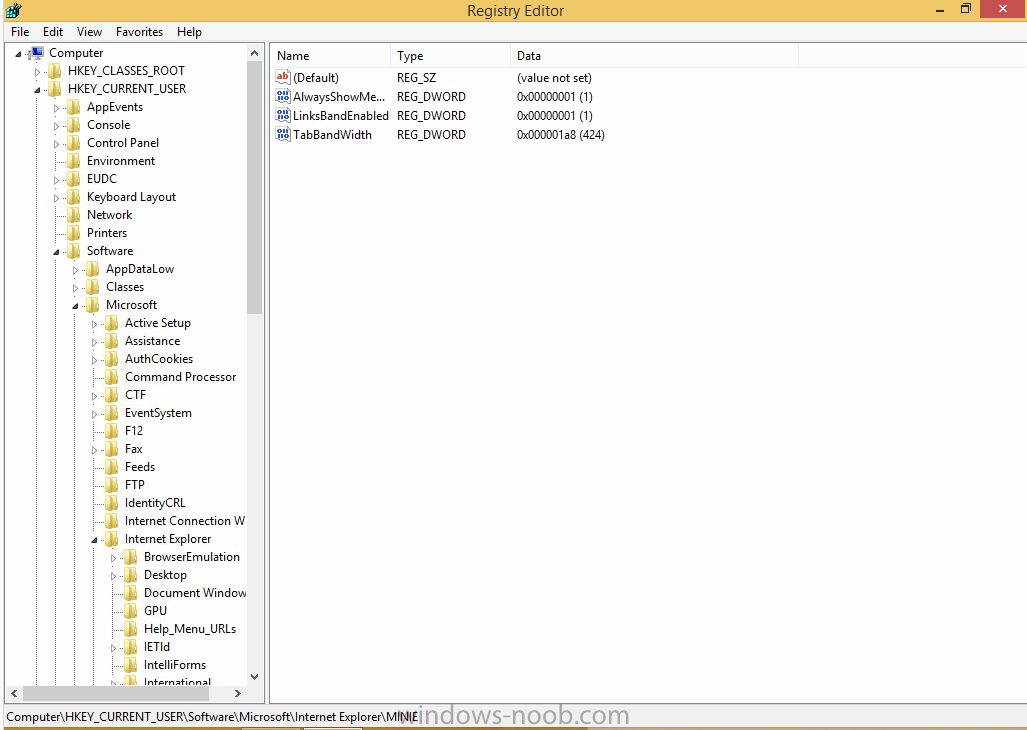
Task: Click the Data column header
Action: coord(654,56)
